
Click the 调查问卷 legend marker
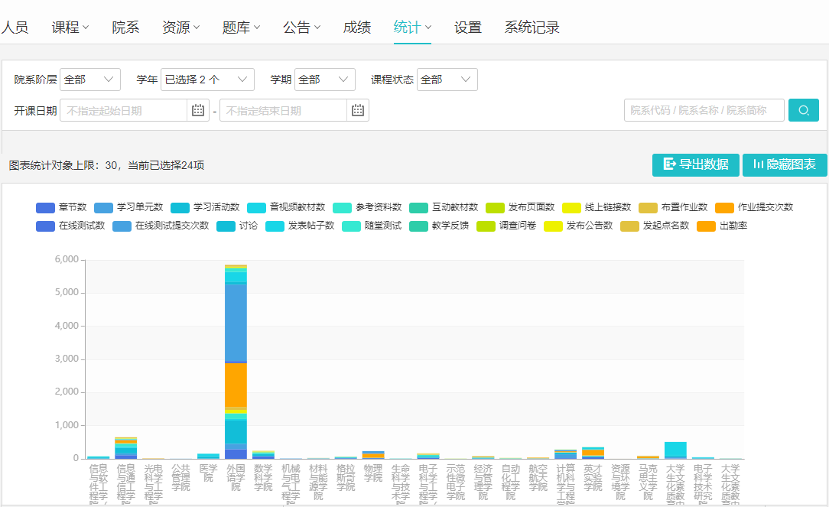click(x=486, y=226)
